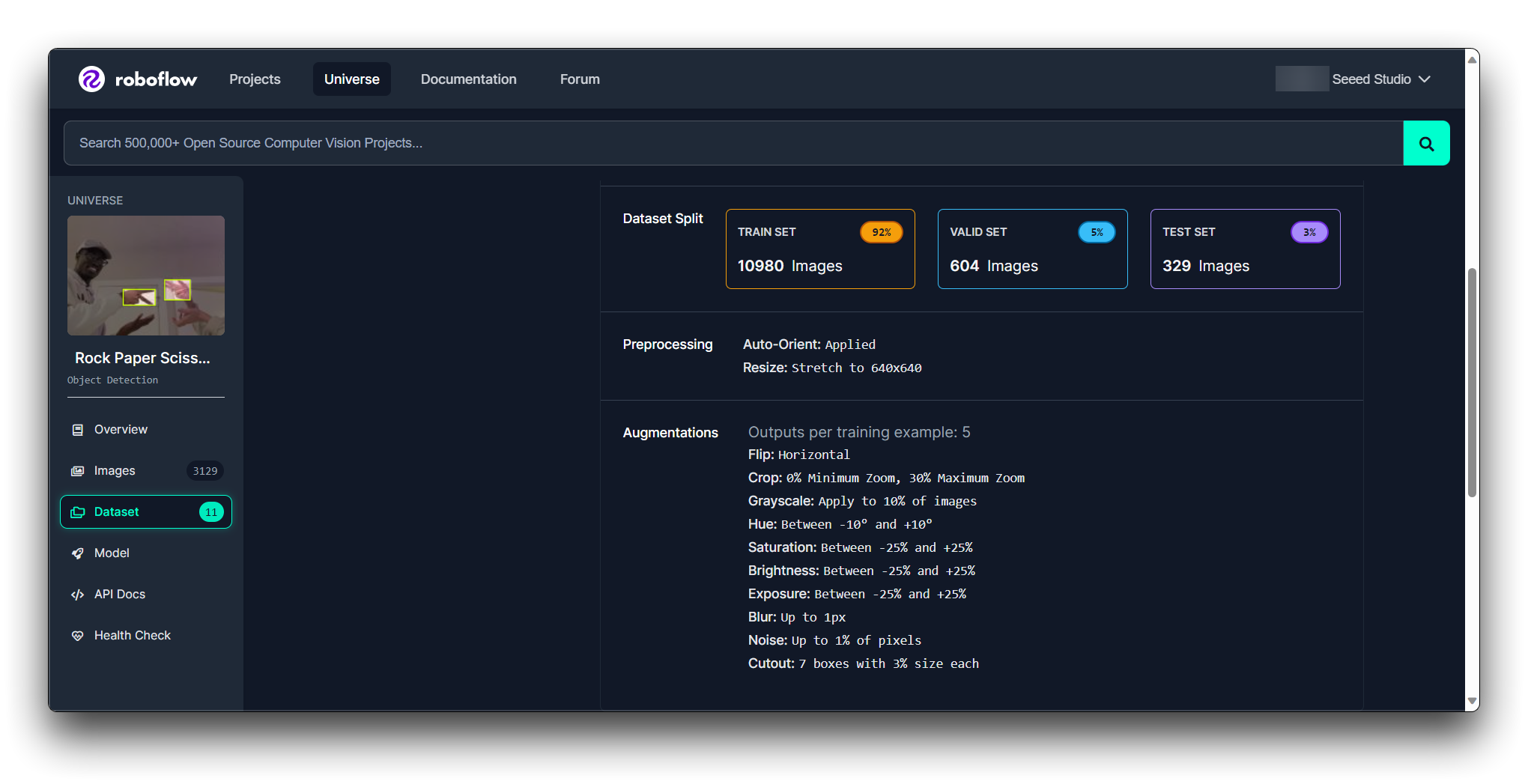The width and height of the screenshot is (1528, 784).
Task: Click the Images gallery icon in sidebar
Action: 77,471
